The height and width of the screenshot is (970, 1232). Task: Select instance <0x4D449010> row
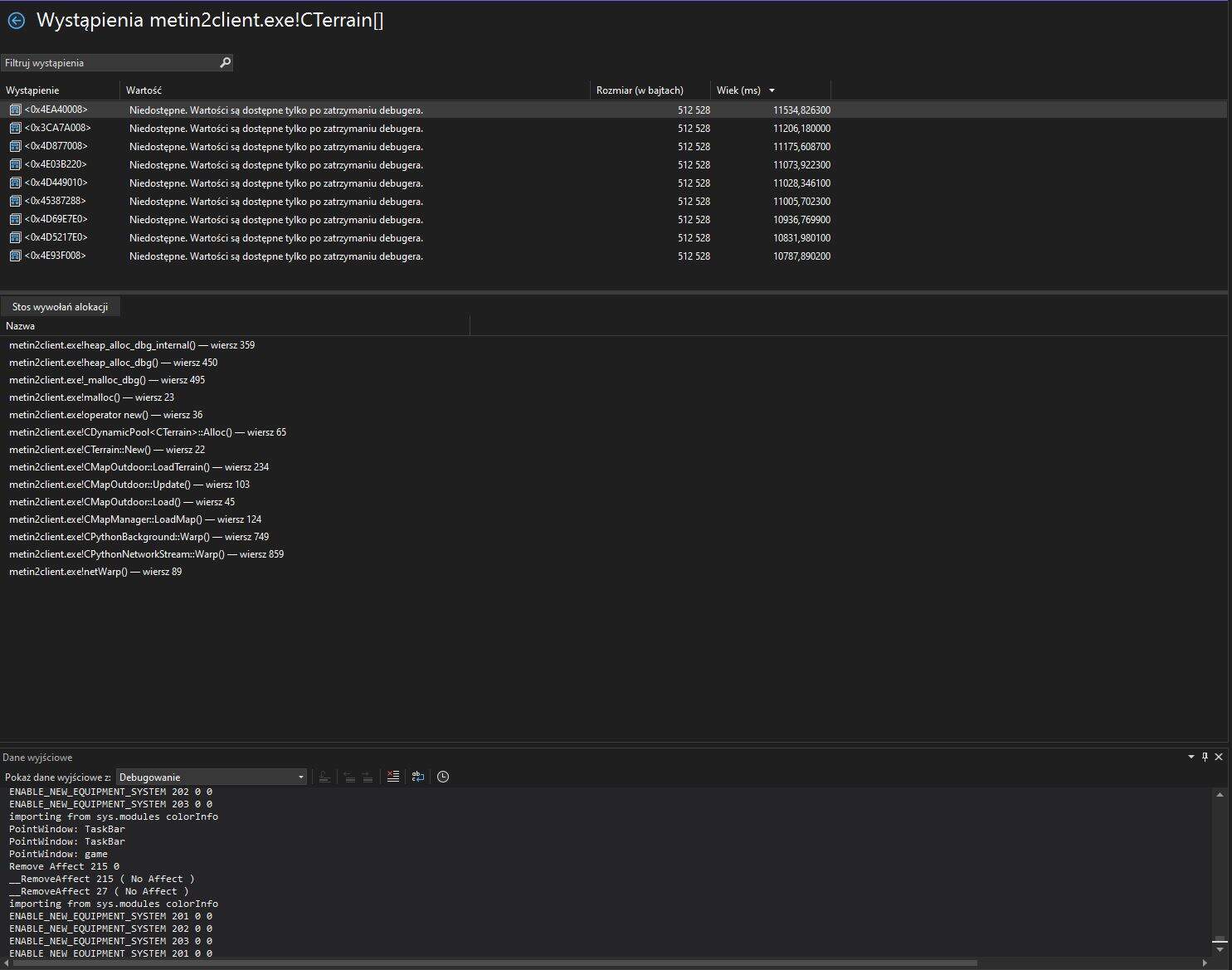tap(614, 183)
